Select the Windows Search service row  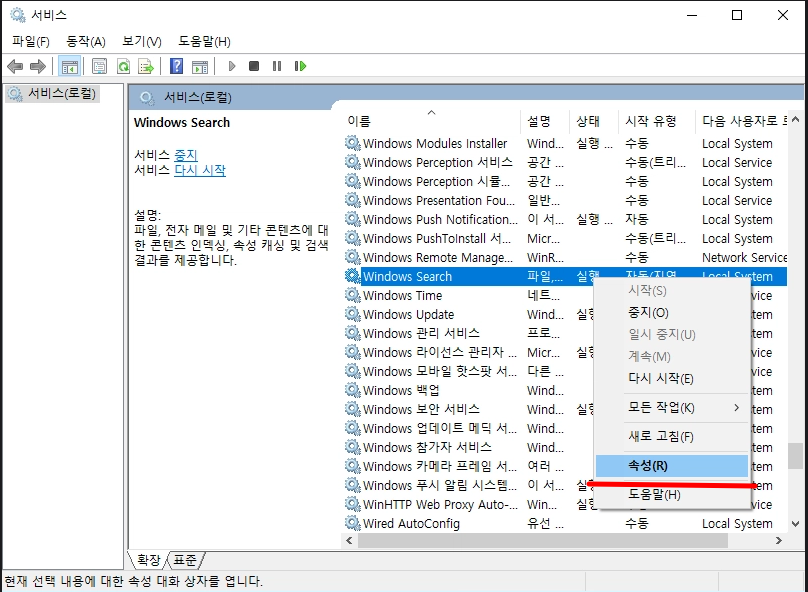pos(565,276)
